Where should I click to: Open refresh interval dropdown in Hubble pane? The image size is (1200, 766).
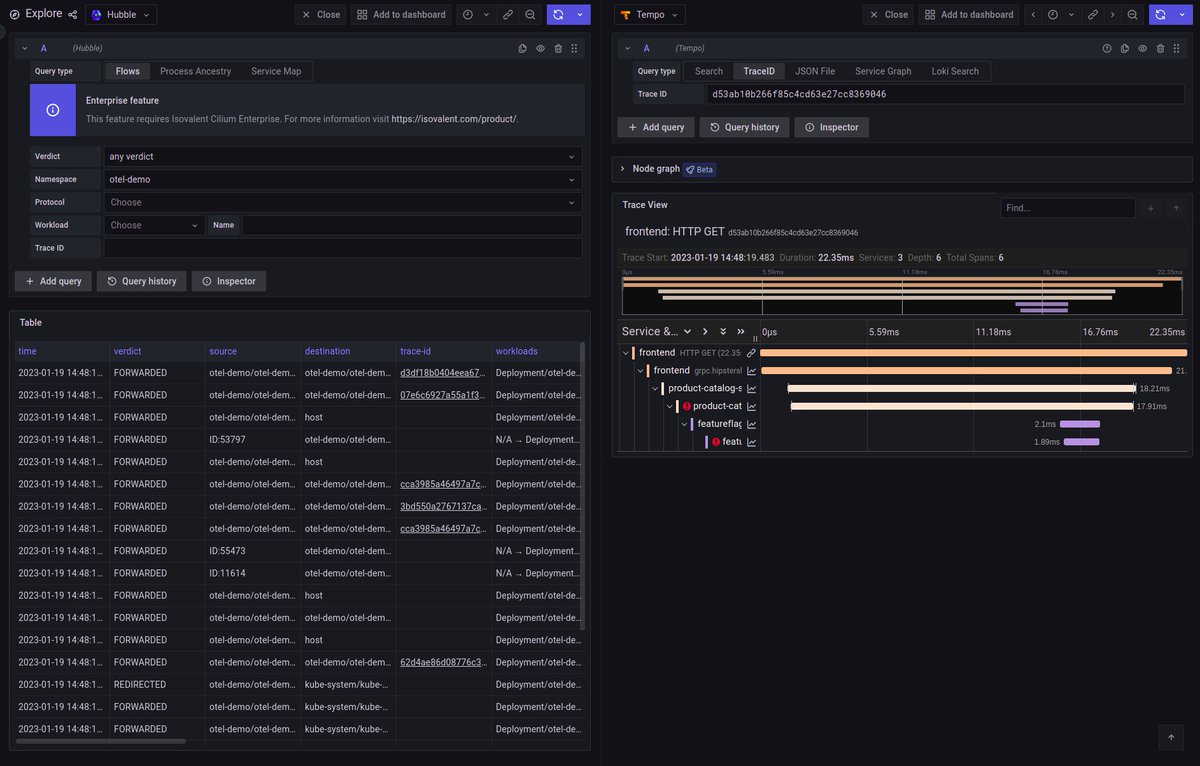pos(580,14)
